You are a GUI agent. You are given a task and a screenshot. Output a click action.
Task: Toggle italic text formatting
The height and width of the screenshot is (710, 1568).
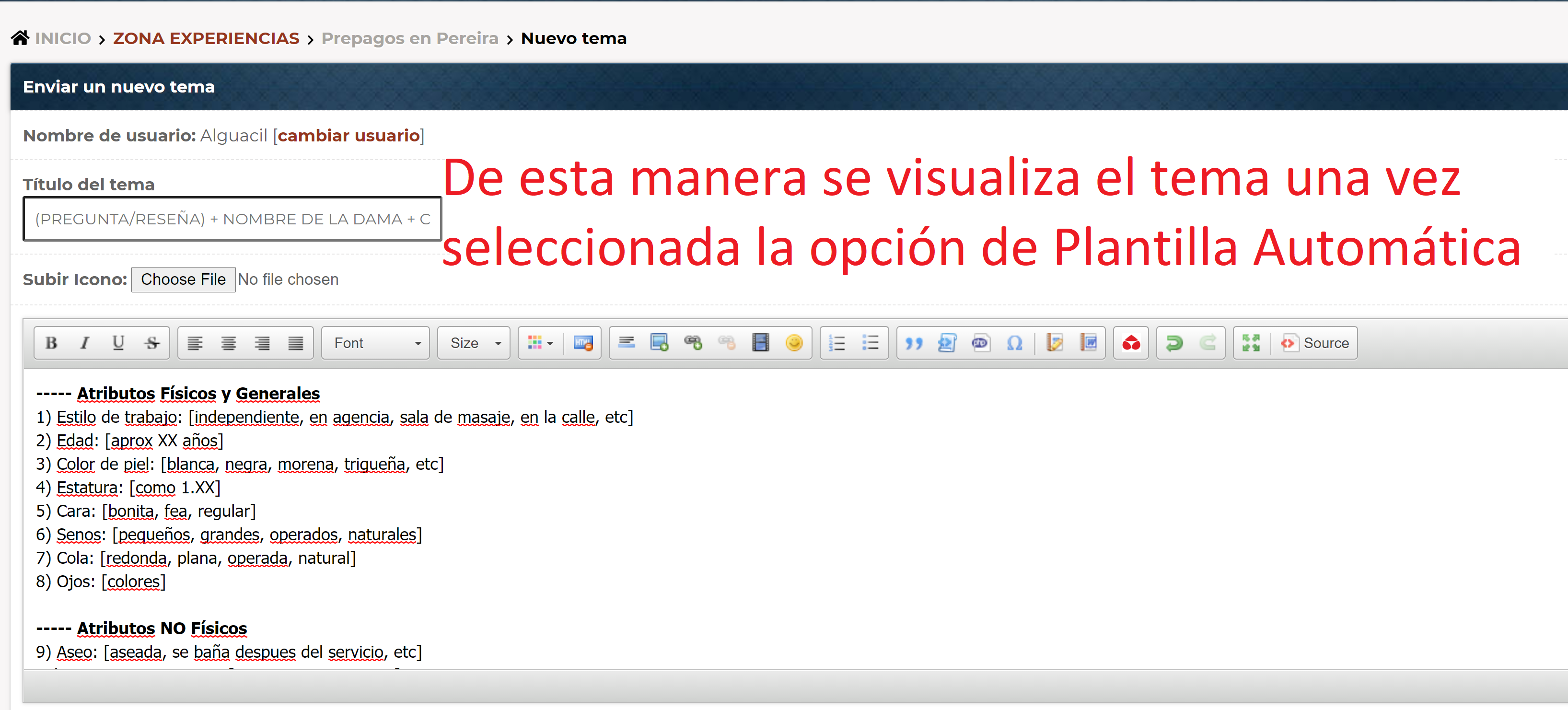pyautogui.click(x=85, y=343)
